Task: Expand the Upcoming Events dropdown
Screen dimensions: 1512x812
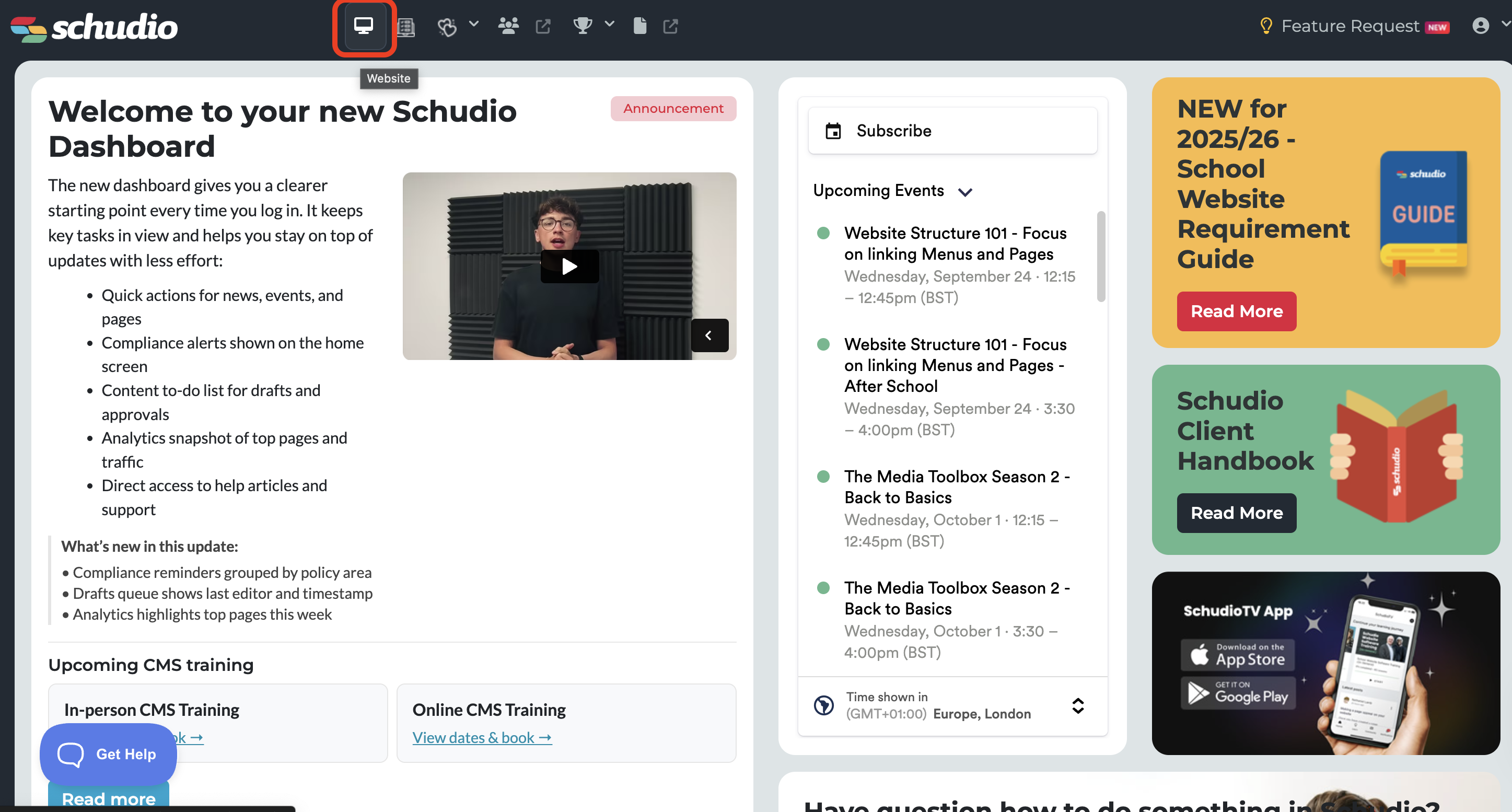Action: click(x=966, y=191)
